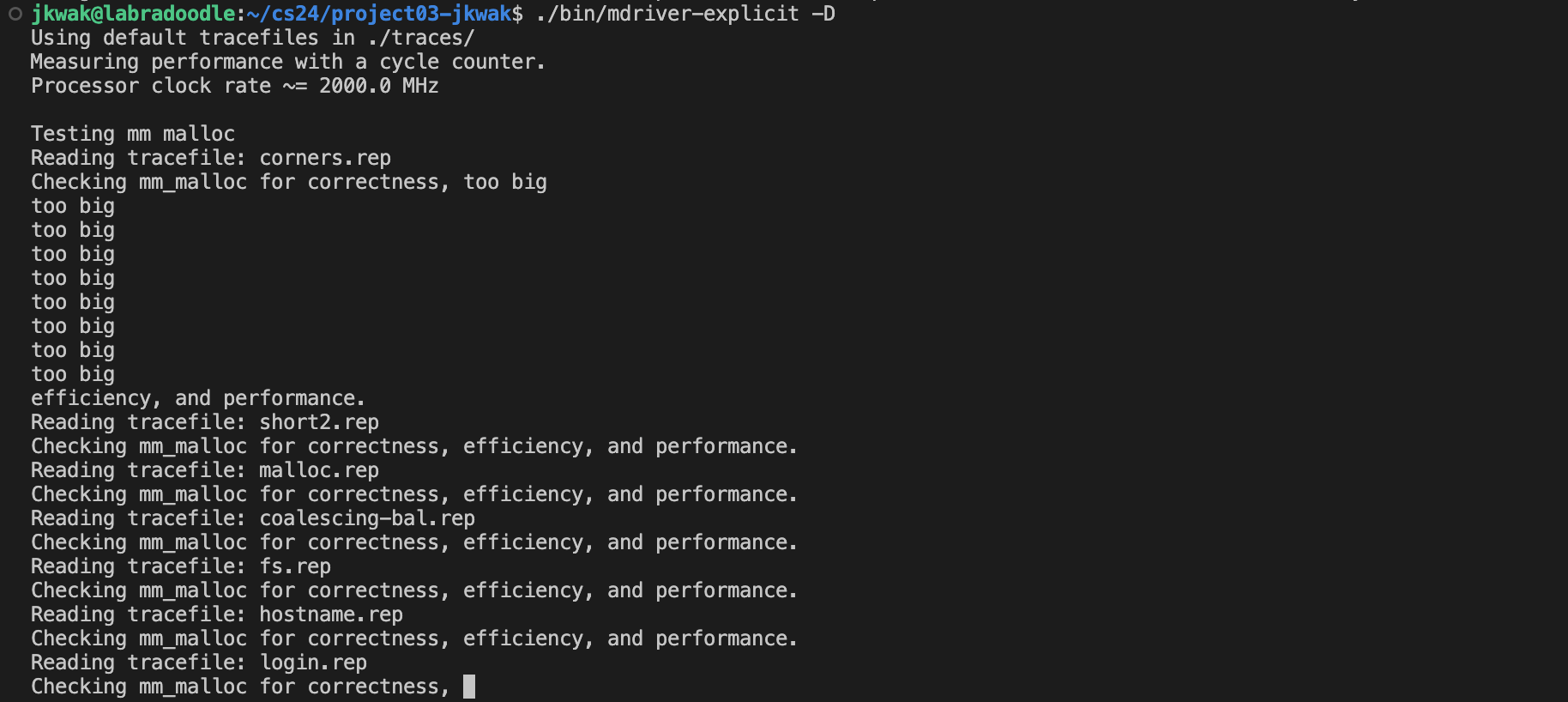
Task: Click the malloc.rep tracefile name
Action: point(319,470)
